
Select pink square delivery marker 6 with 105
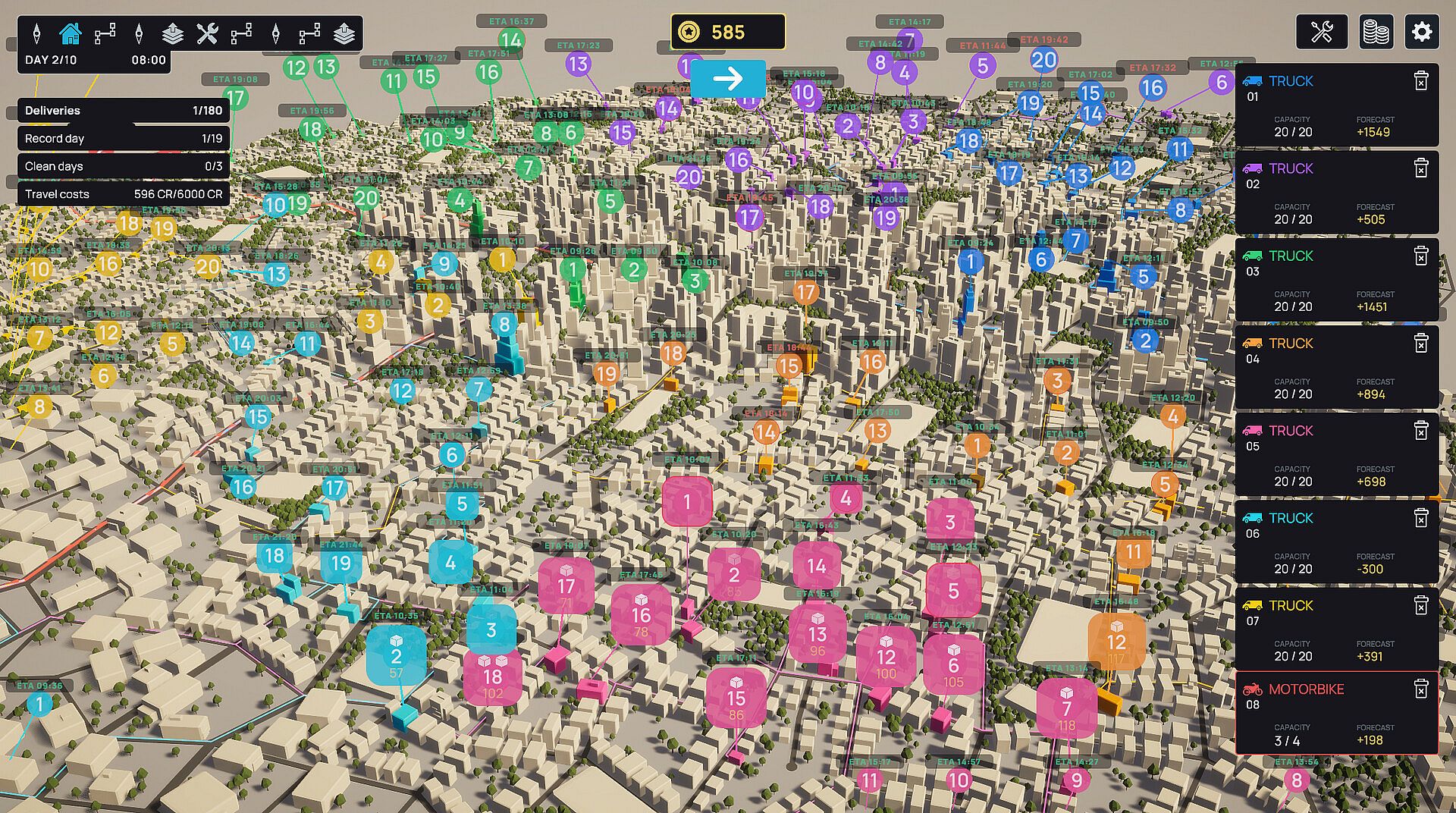(x=953, y=665)
